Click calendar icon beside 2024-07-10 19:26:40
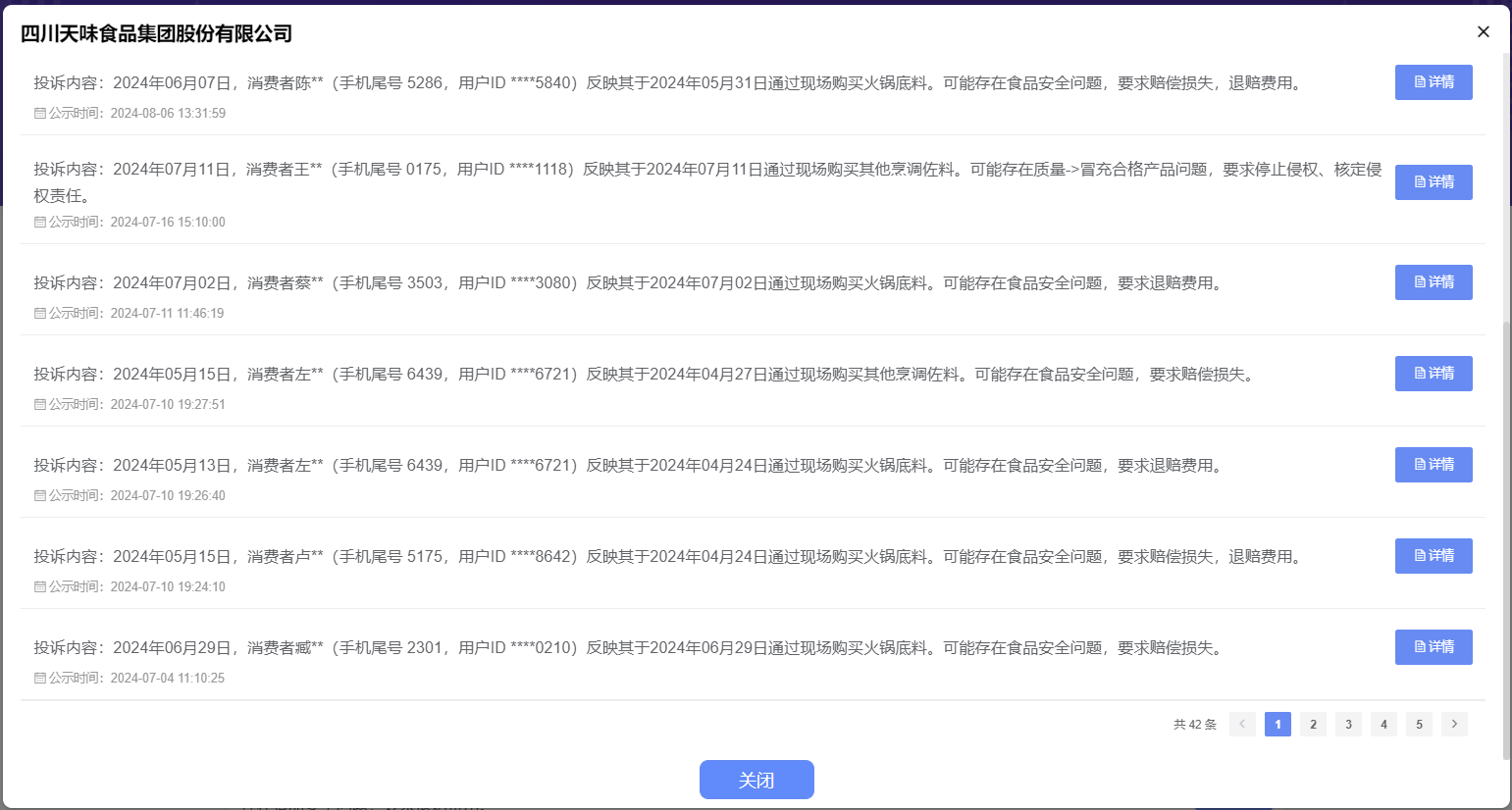Viewport: 1512px width, 810px height. click(x=40, y=496)
